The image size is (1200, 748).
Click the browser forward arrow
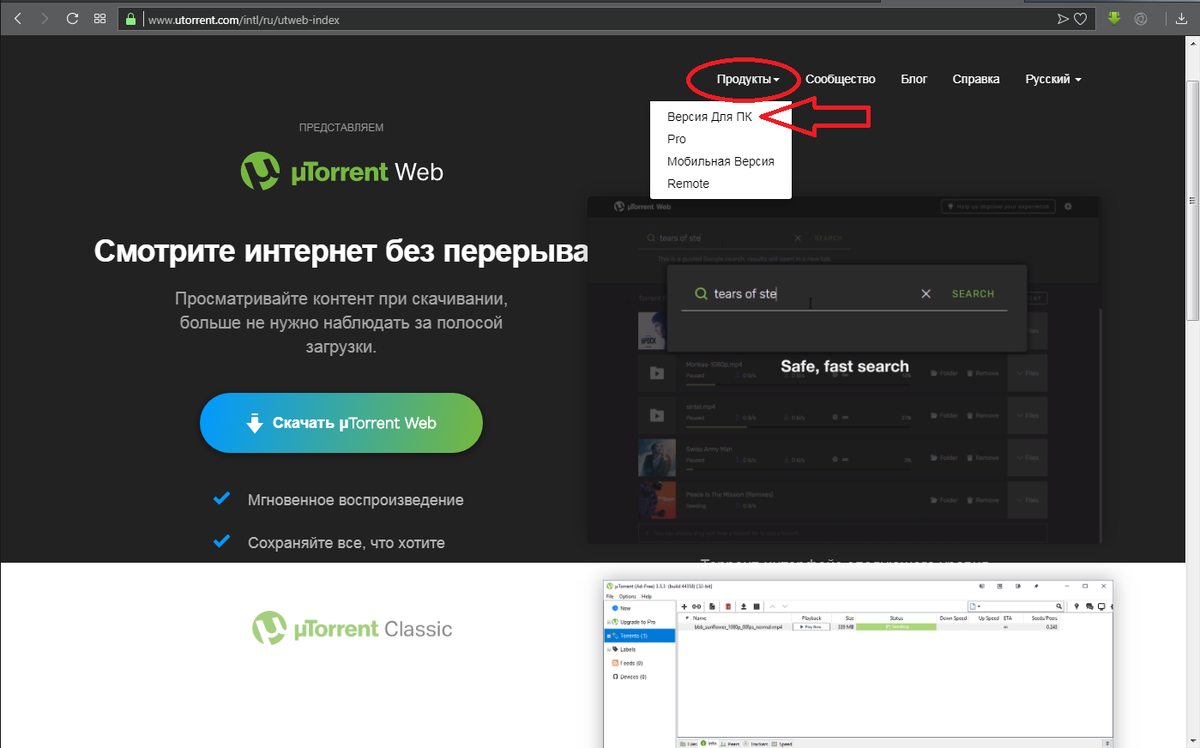coord(45,18)
